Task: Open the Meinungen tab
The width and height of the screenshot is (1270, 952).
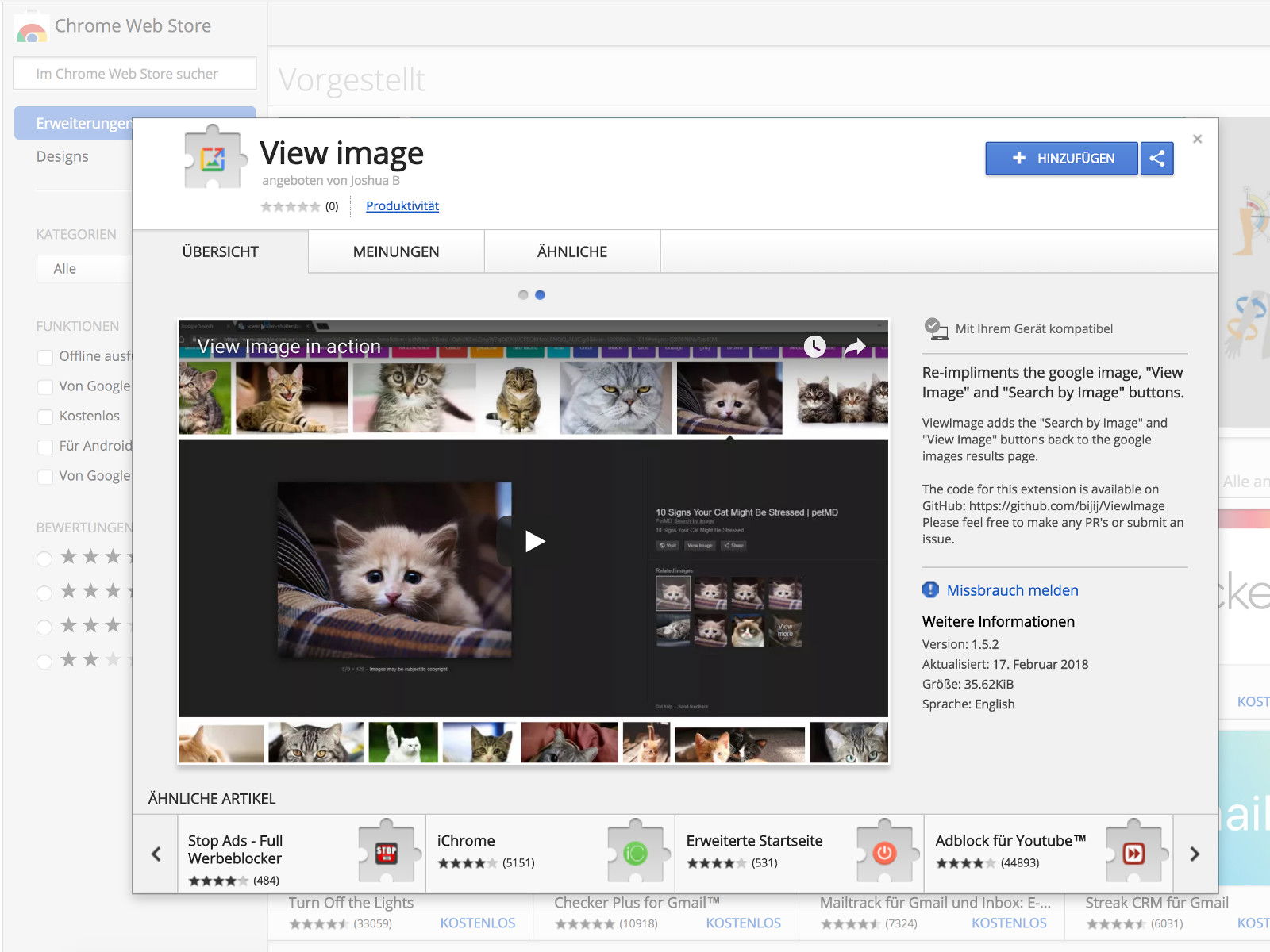Action: click(x=396, y=251)
